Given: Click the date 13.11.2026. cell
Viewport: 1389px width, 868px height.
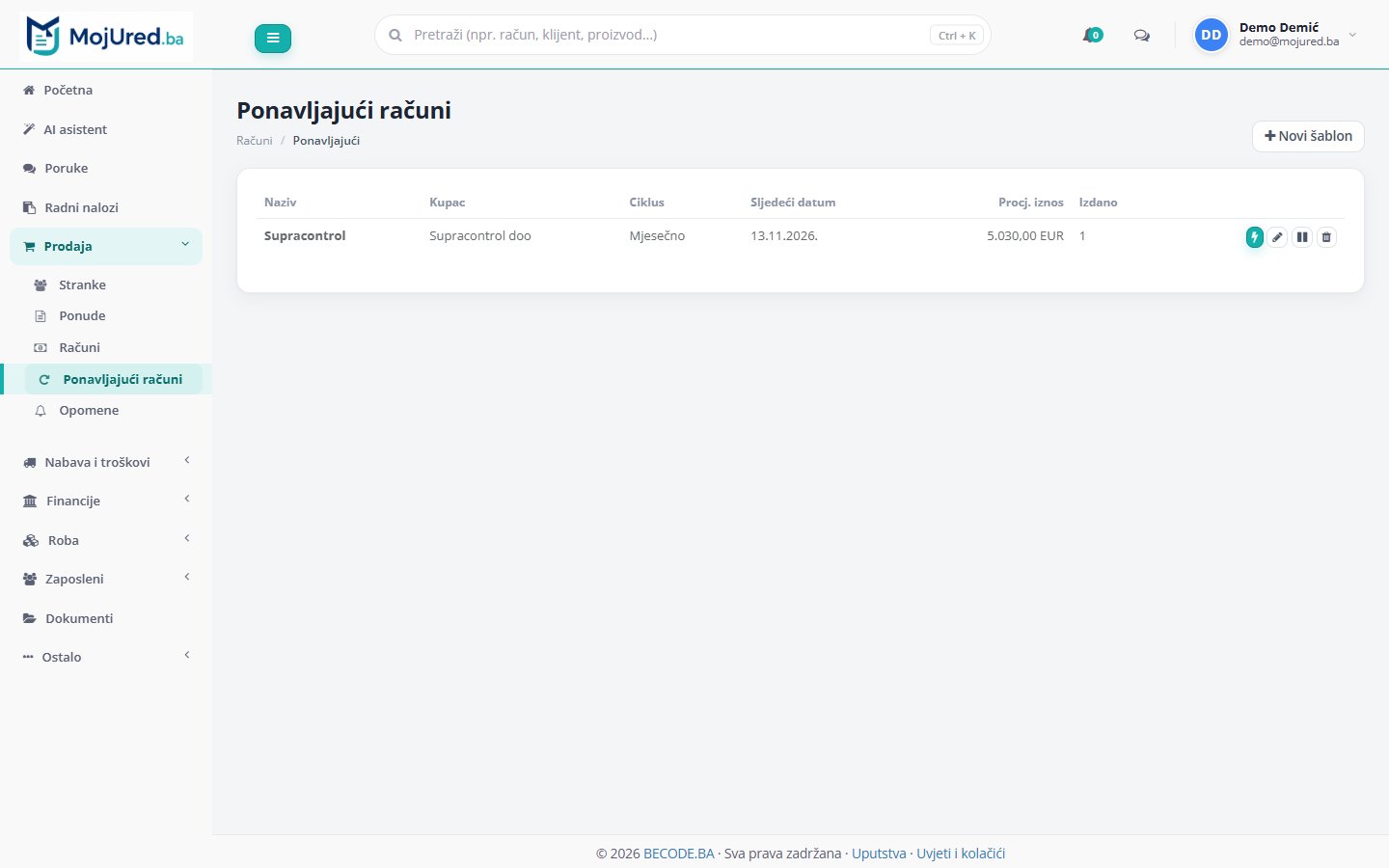Looking at the screenshot, I should click(784, 235).
